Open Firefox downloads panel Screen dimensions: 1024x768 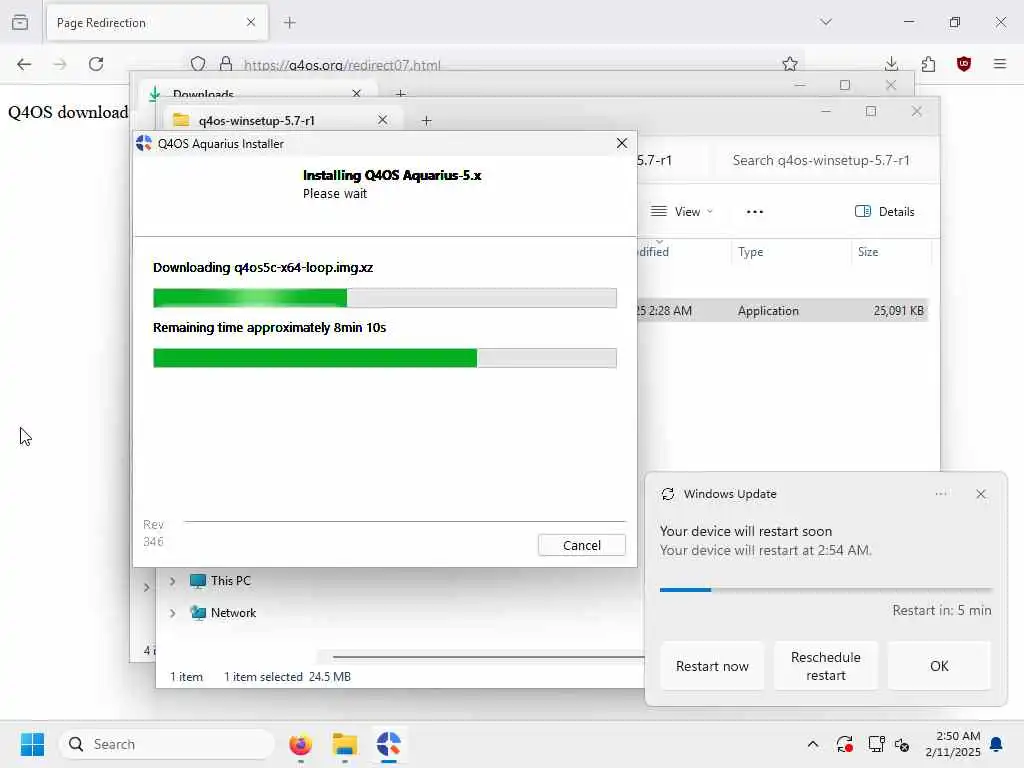tap(891, 64)
